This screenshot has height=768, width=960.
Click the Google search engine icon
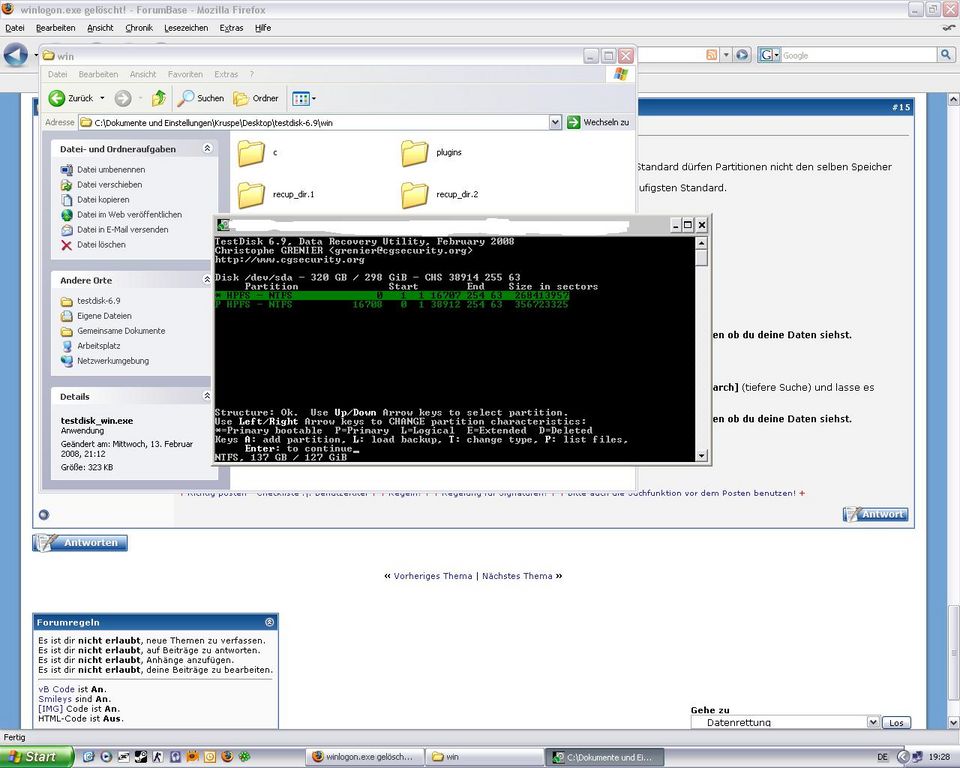(767, 55)
